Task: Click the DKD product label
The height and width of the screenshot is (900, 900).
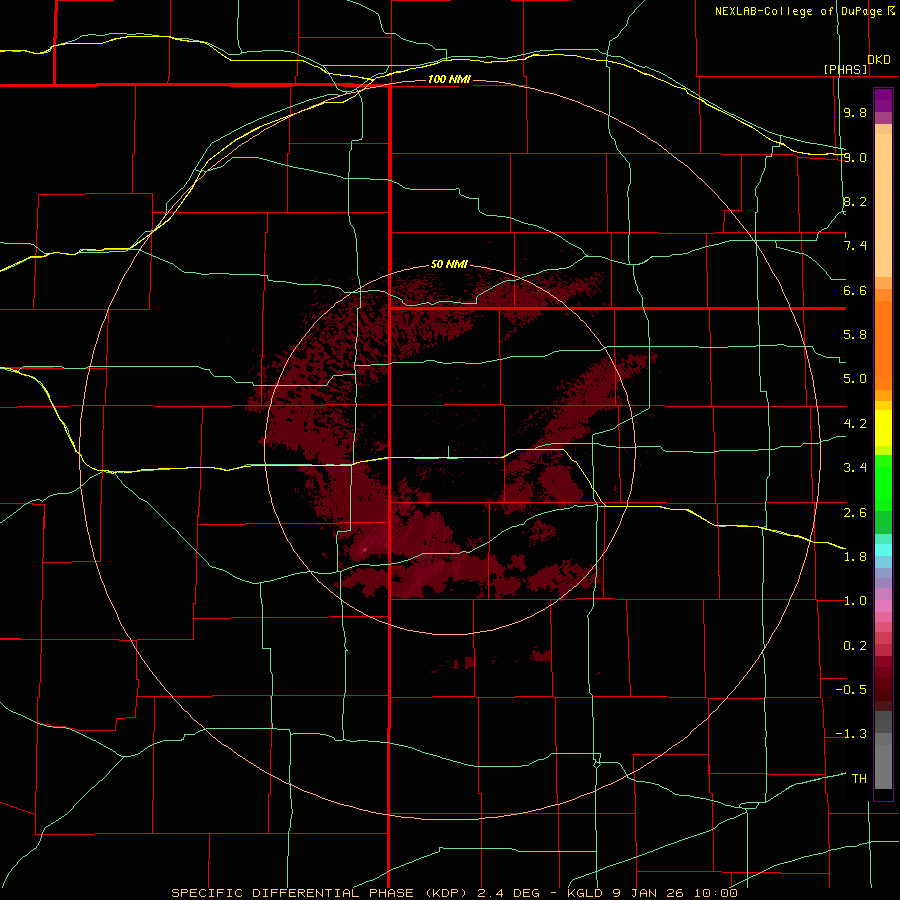Action: coord(879,60)
